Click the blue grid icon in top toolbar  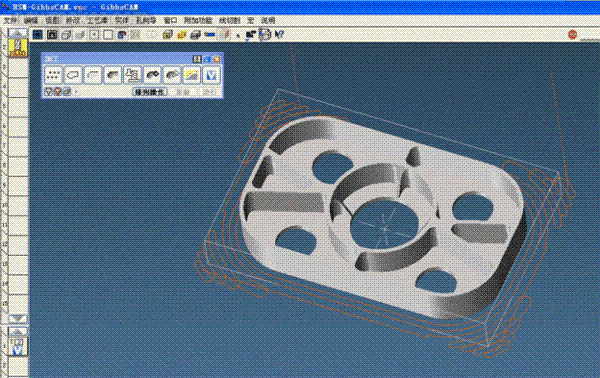[38, 35]
